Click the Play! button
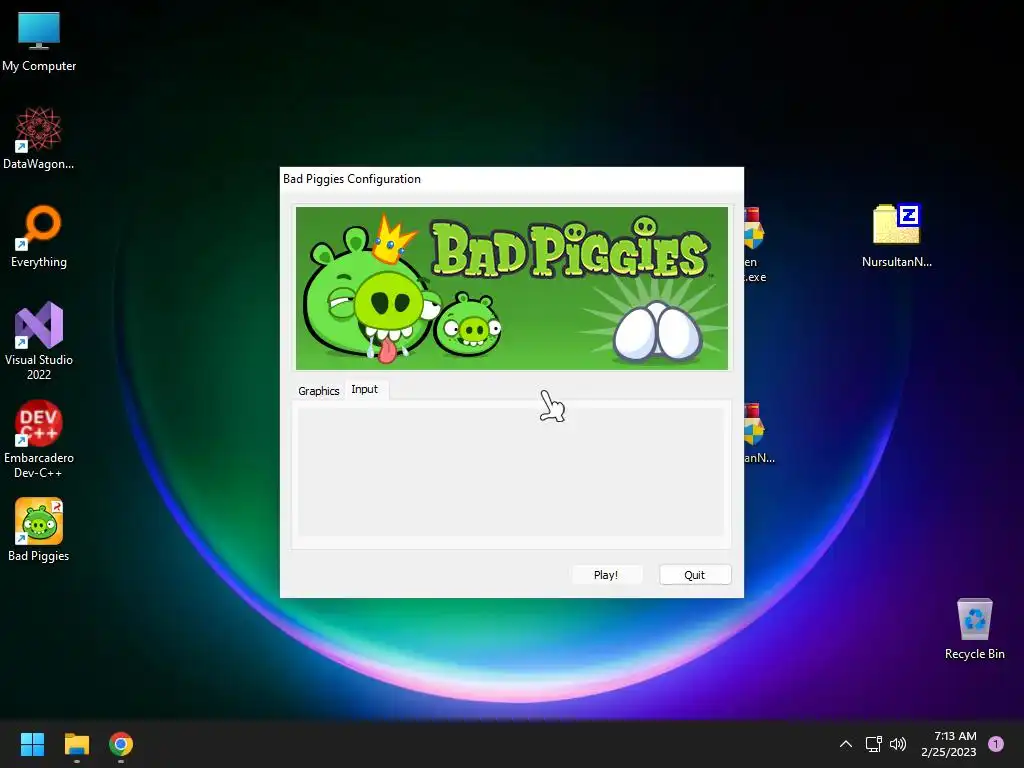The height and width of the screenshot is (768, 1024). click(x=606, y=575)
